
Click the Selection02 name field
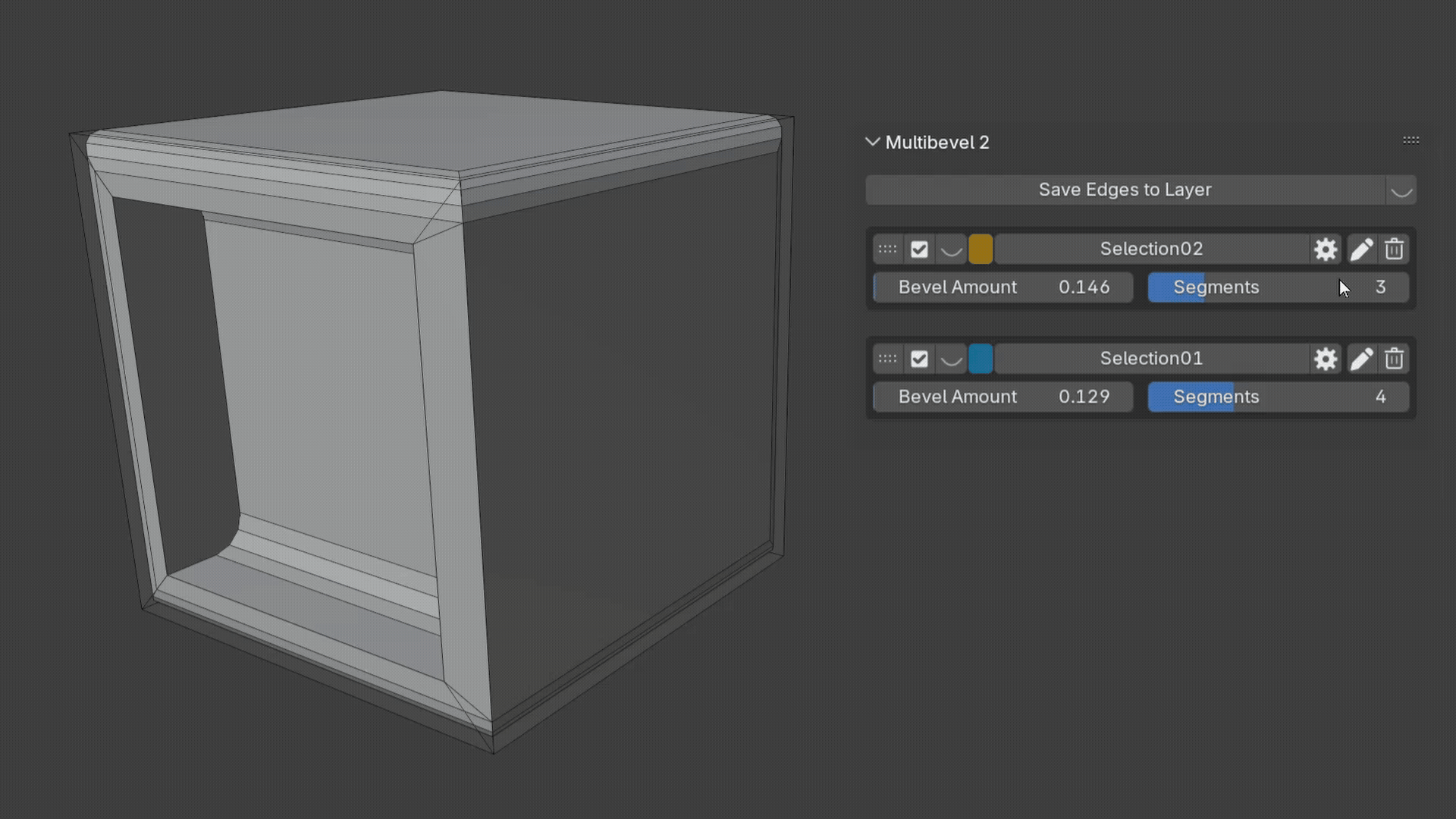tap(1151, 249)
